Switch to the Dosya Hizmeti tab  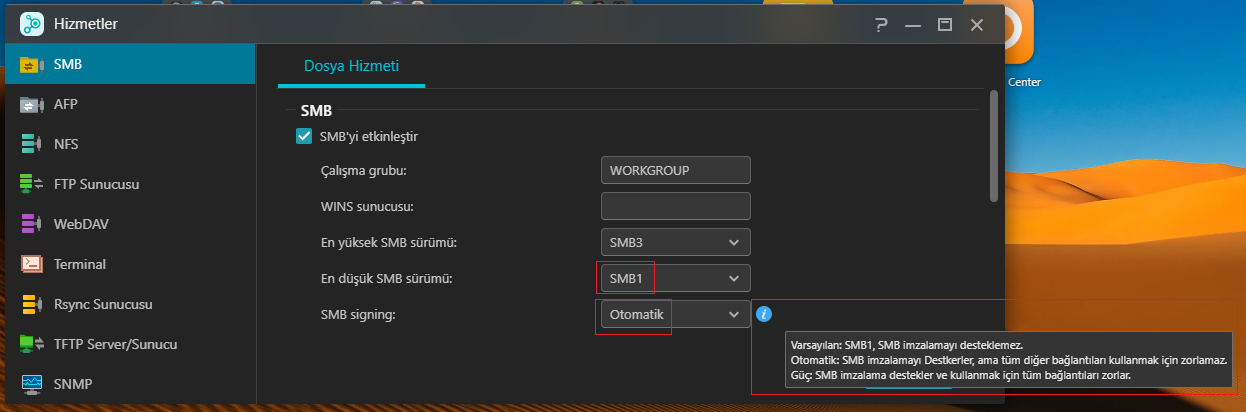351,66
